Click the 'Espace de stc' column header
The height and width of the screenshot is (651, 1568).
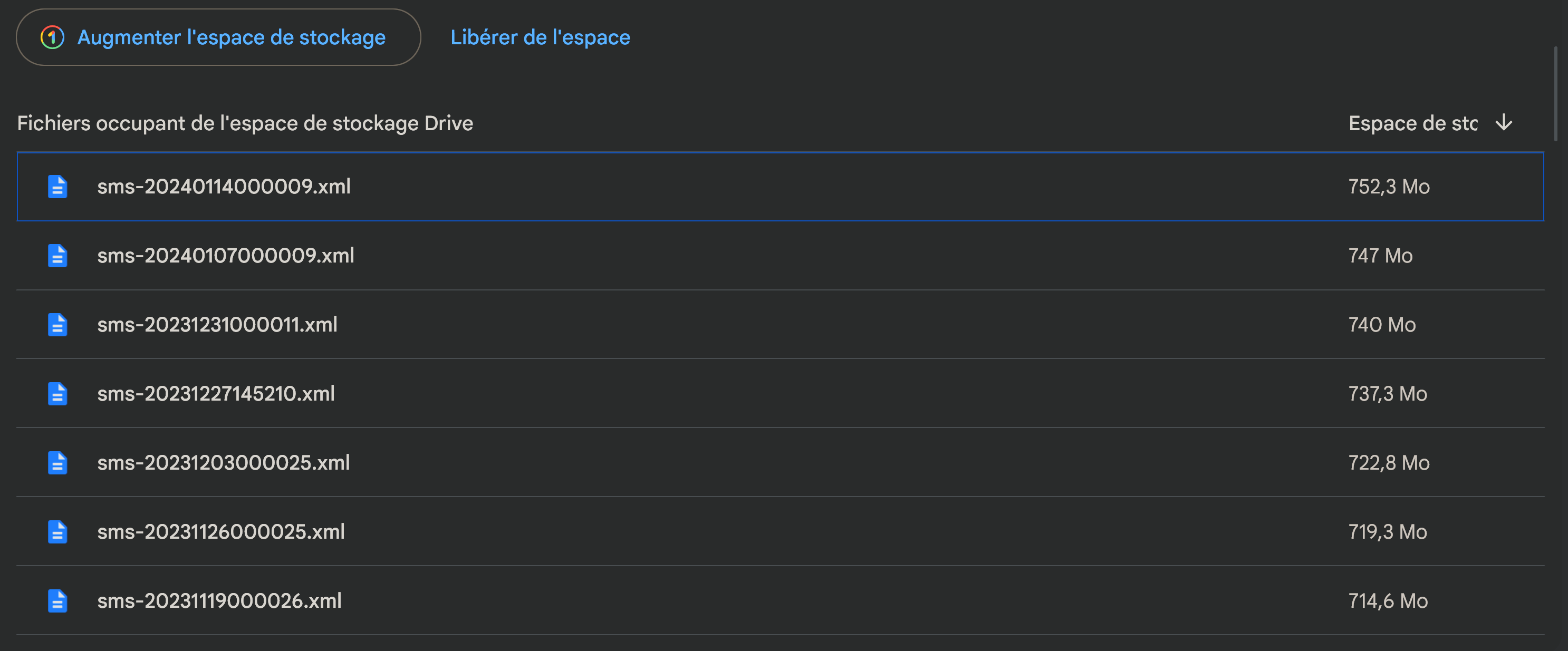click(x=1412, y=123)
